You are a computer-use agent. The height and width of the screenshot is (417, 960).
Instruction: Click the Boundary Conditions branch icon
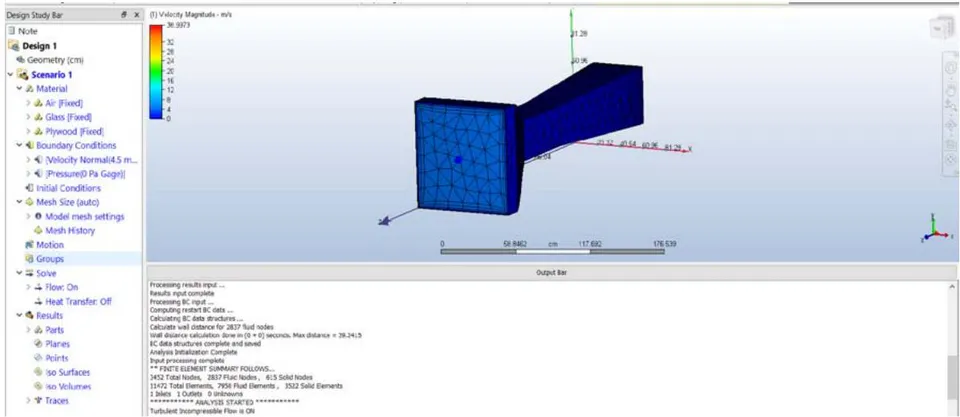point(29,146)
